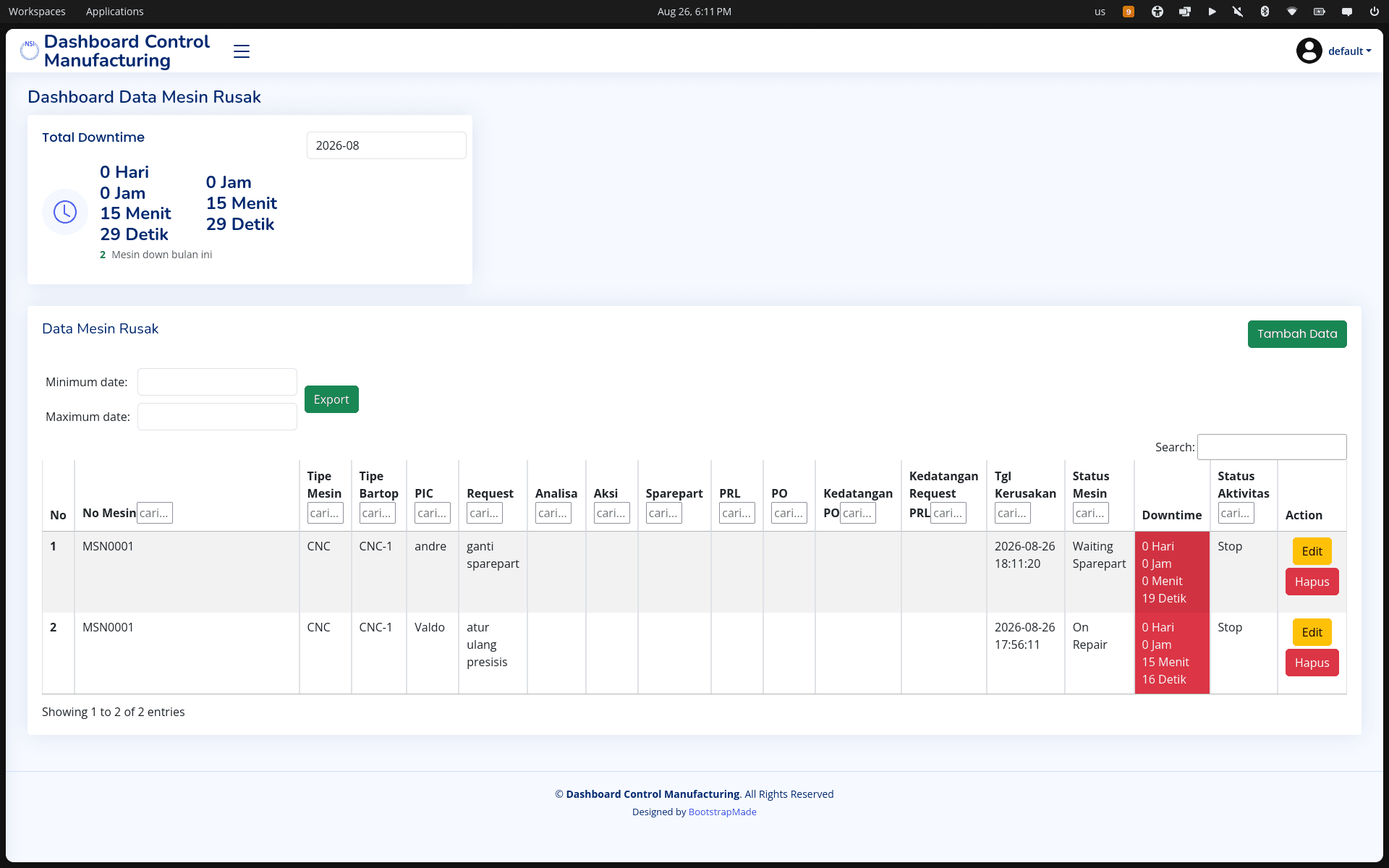Click the PIC column filter input
The image size is (1389, 868).
433,513
